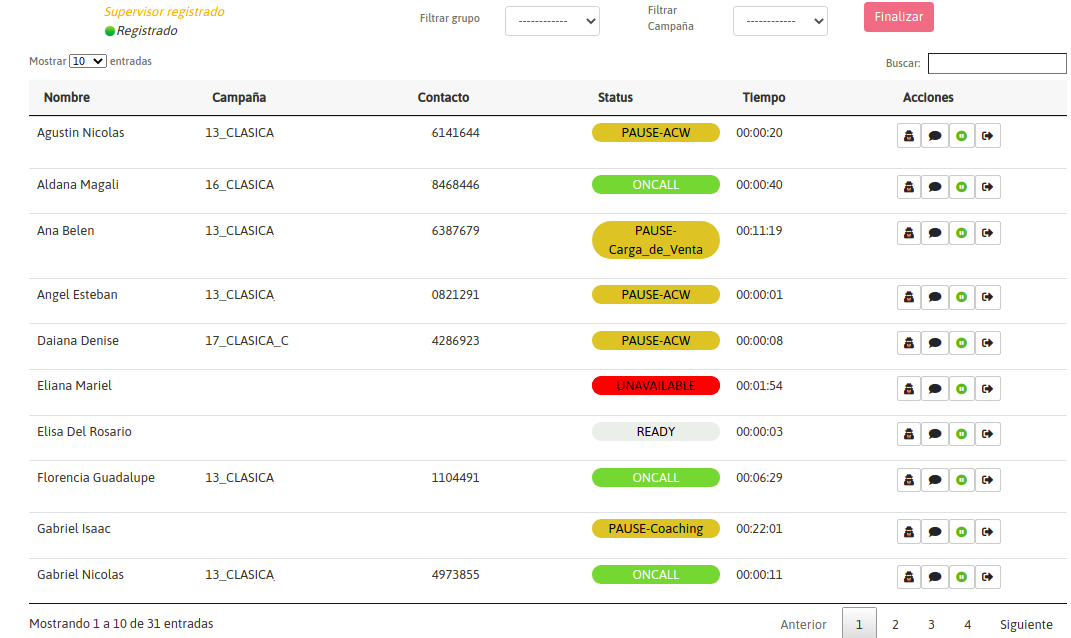
Task: Click logout arrow icon for Aldana Magali
Action: tap(988, 187)
